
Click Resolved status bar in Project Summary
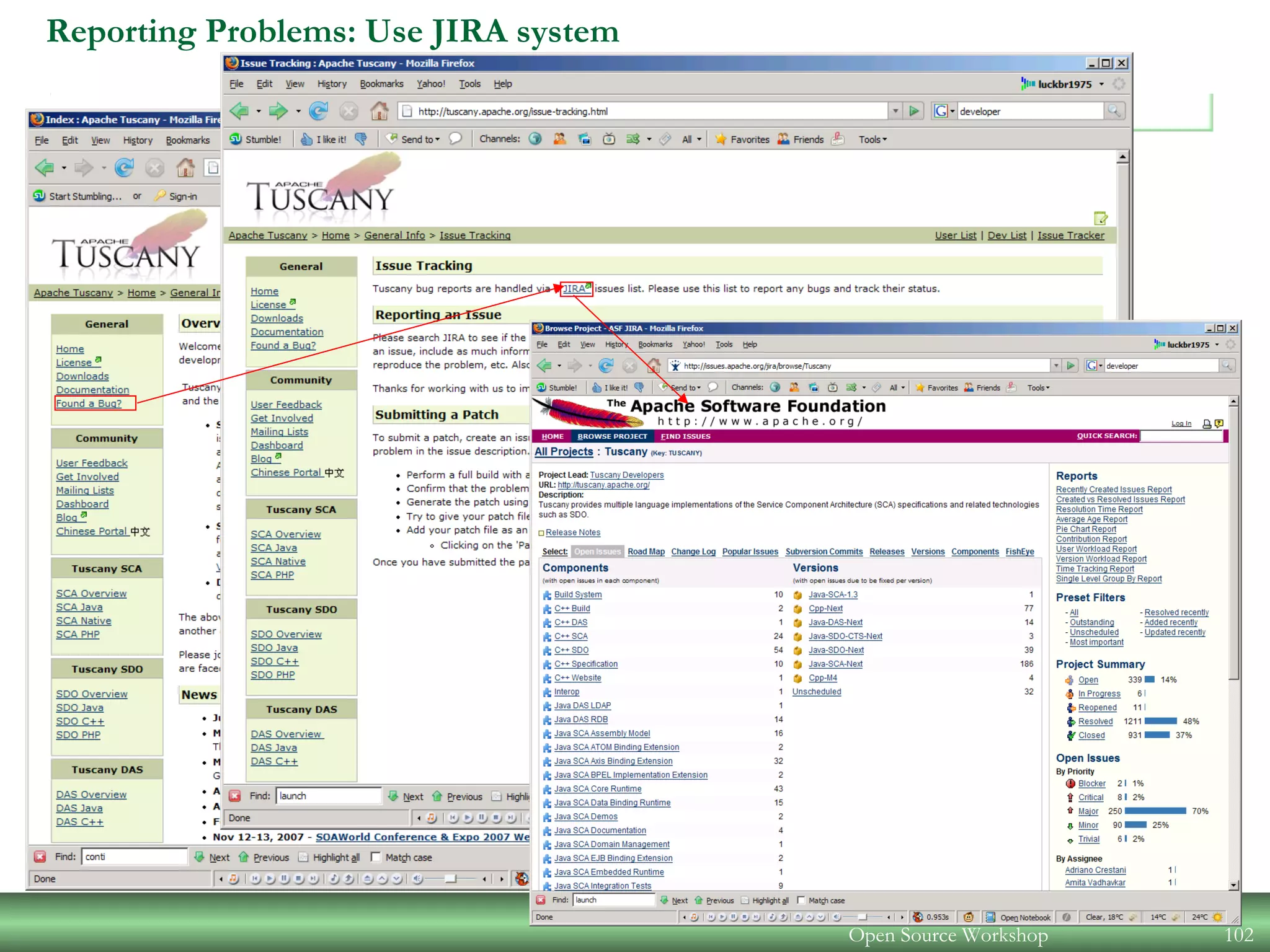[x=1160, y=721]
